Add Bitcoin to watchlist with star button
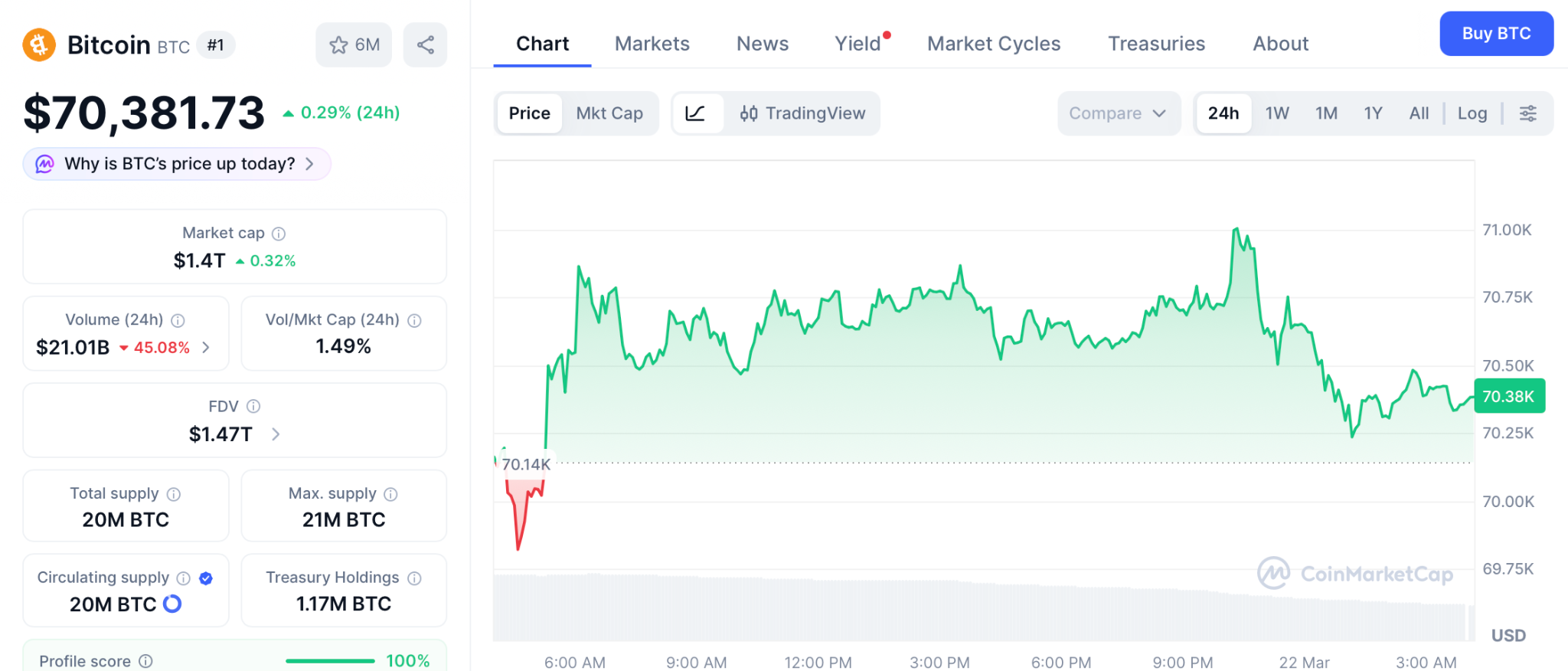 (354, 45)
